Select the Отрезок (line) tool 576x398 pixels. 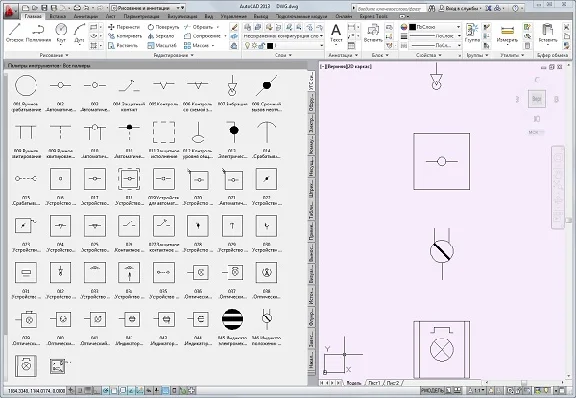tap(15, 32)
